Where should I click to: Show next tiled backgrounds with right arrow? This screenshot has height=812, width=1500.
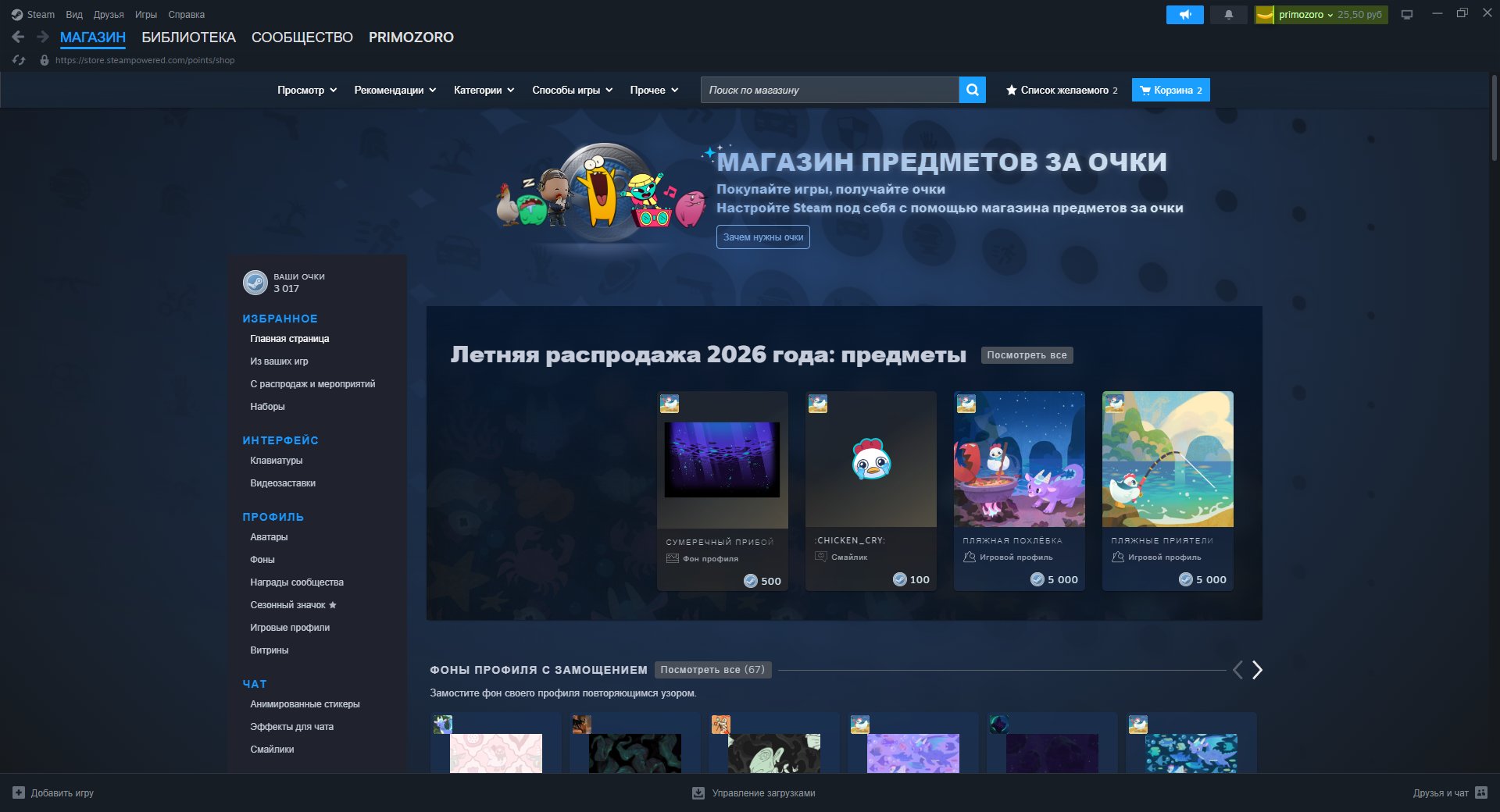pos(1257,670)
